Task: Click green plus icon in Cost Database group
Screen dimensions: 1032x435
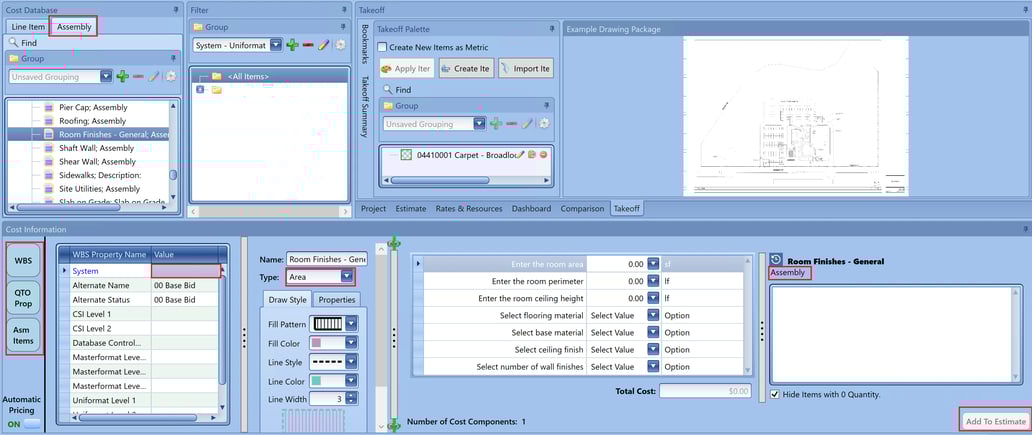Action: click(122, 76)
